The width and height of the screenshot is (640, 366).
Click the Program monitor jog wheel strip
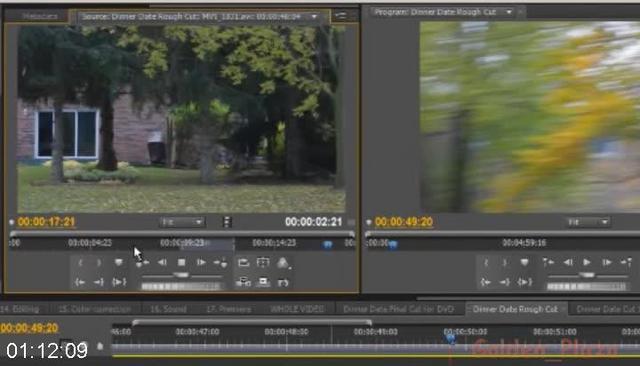[x=587, y=287]
